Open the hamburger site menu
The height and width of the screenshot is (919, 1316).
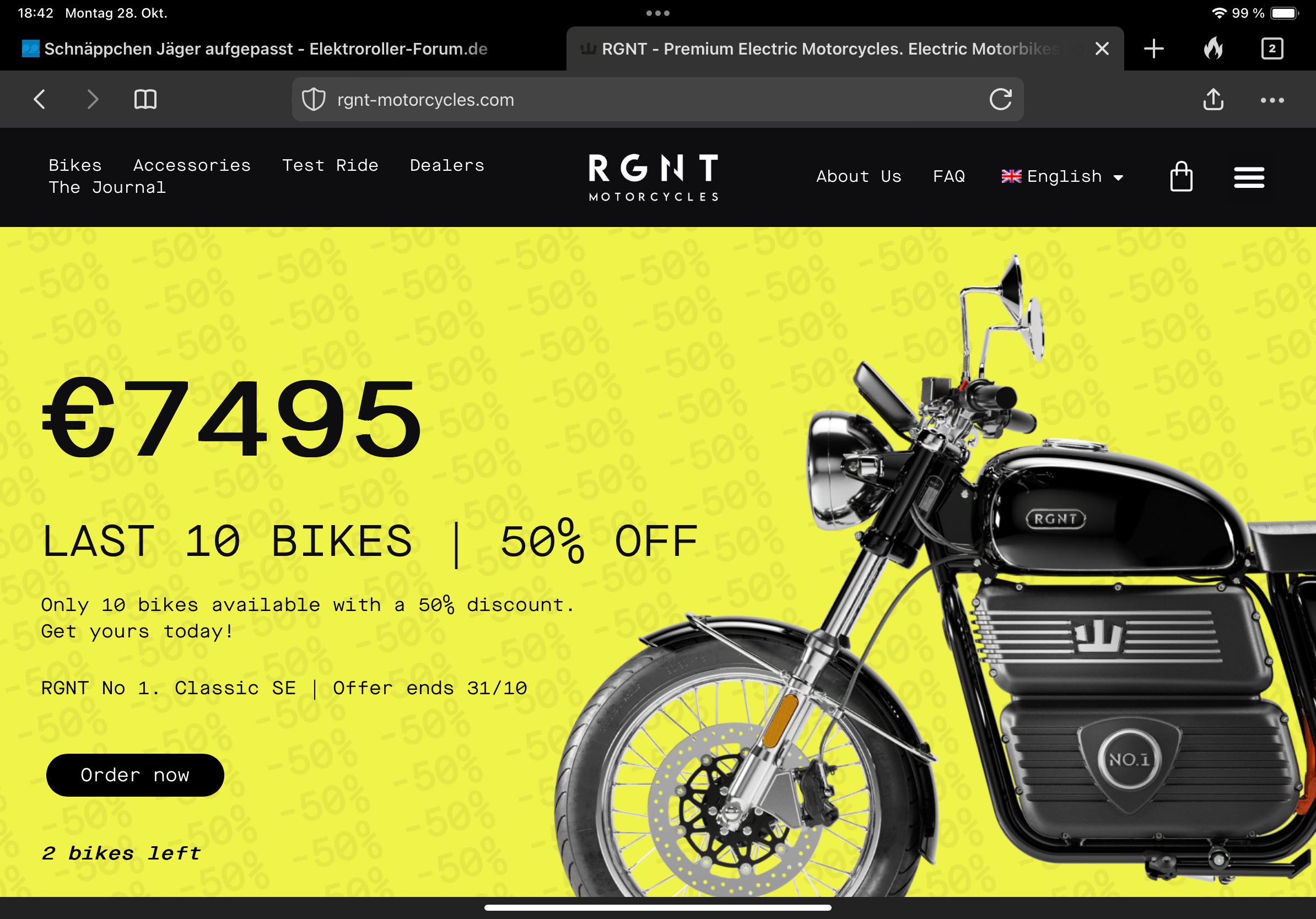tap(1249, 177)
